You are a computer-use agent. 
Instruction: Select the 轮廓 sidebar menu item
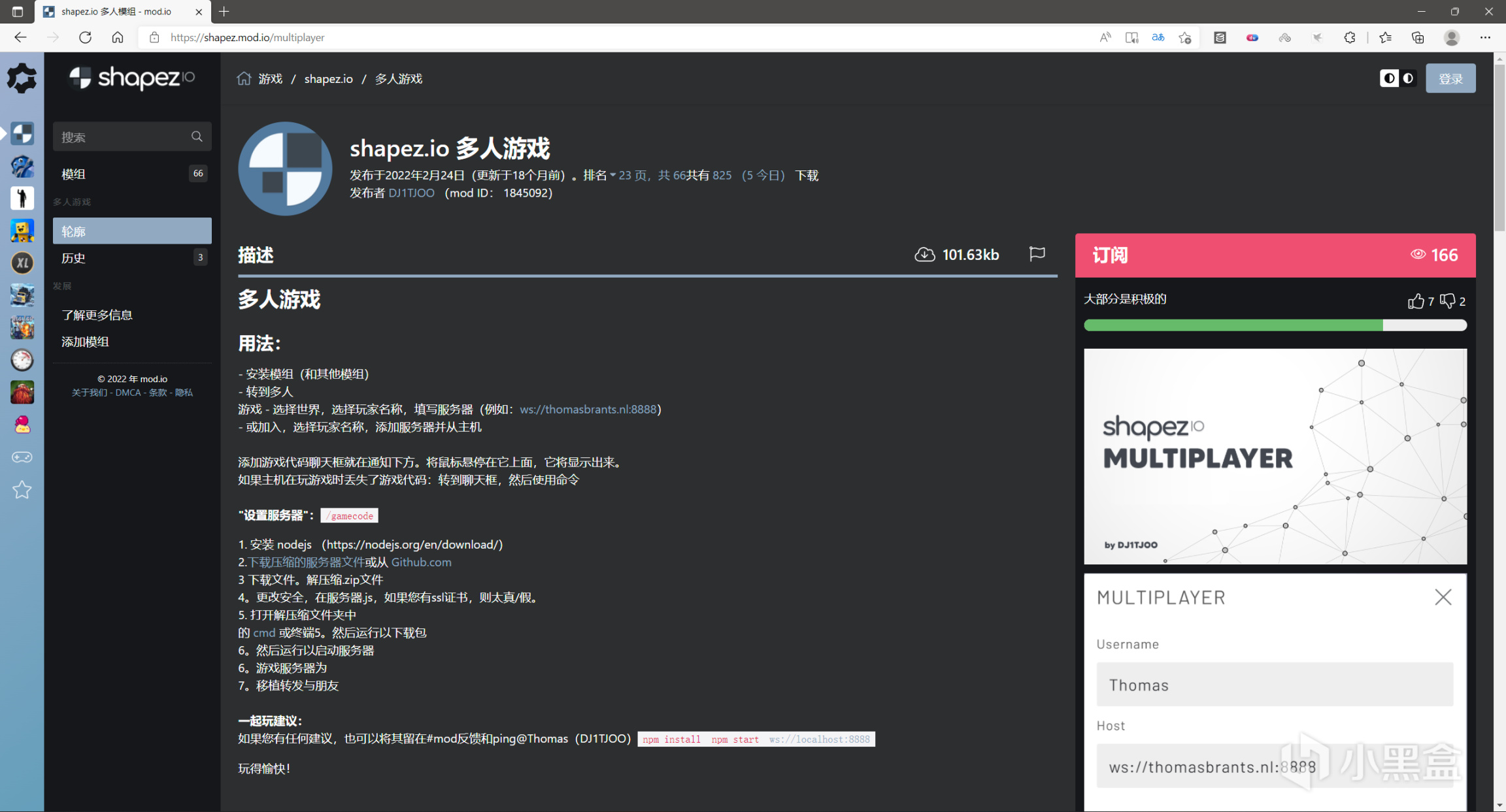(132, 231)
